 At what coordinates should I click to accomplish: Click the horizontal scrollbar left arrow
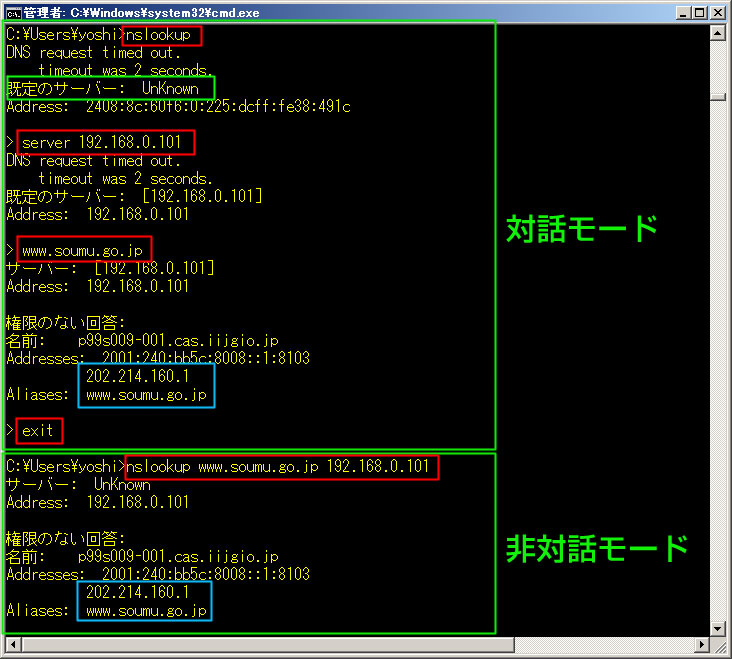(x=12, y=645)
